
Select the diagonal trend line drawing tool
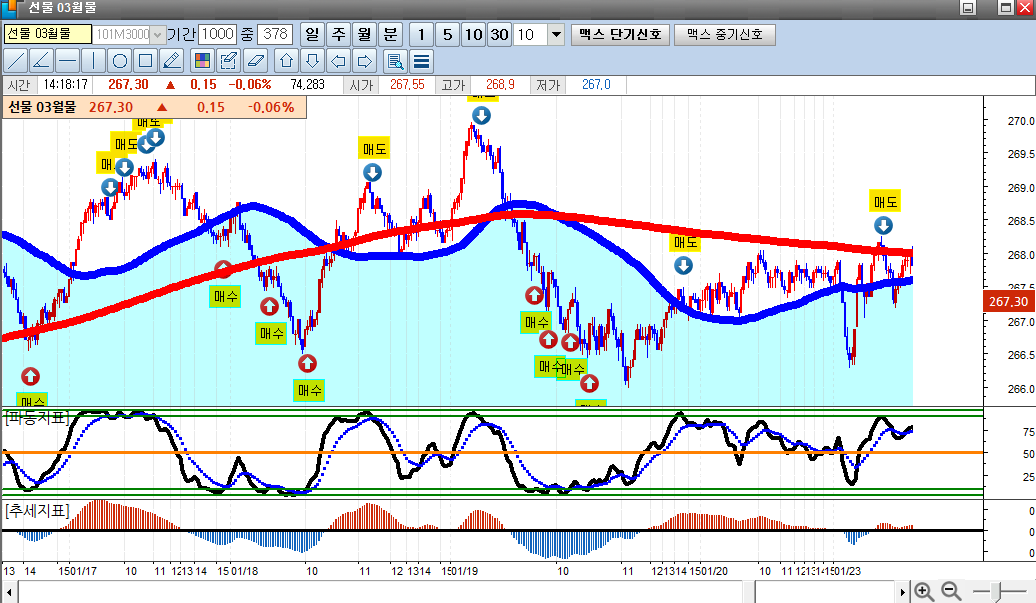[15, 61]
